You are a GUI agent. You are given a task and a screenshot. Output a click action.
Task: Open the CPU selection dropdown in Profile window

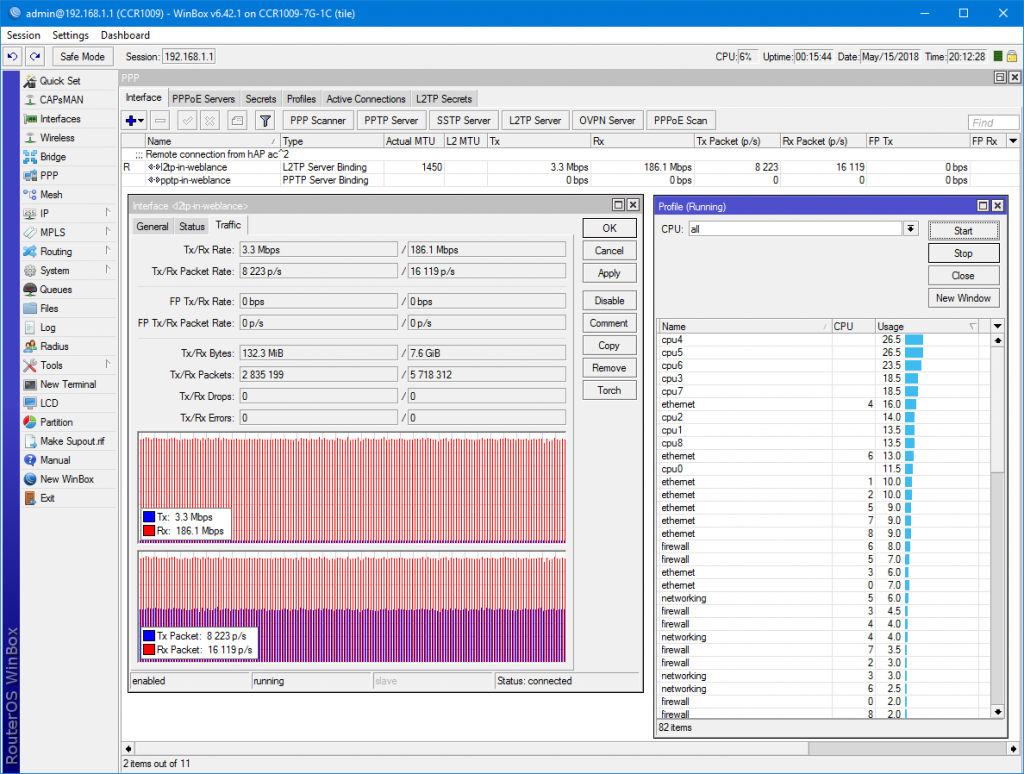pyautogui.click(x=910, y=229)
